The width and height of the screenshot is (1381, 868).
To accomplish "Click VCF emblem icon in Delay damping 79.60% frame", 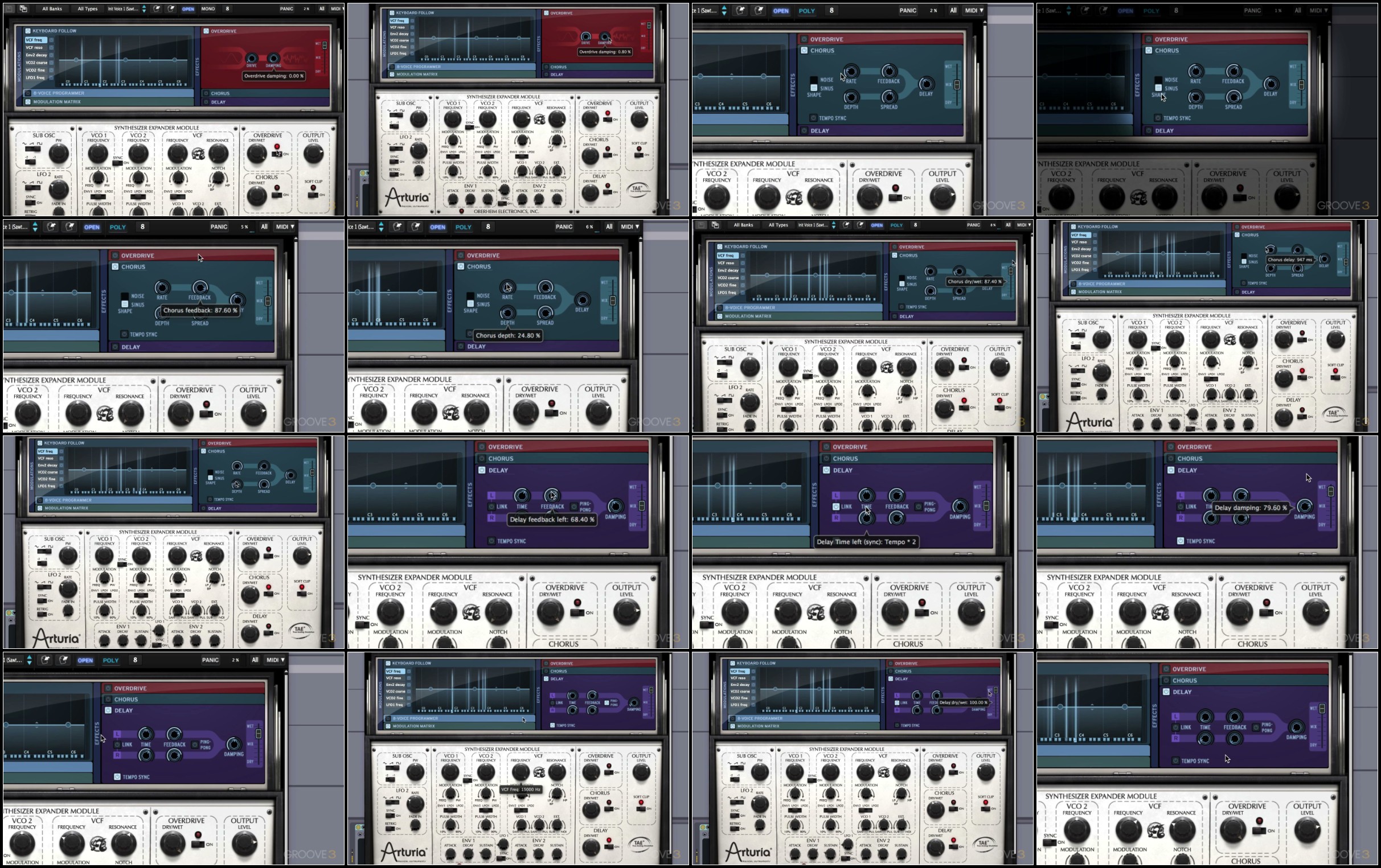I will 1160,612.
